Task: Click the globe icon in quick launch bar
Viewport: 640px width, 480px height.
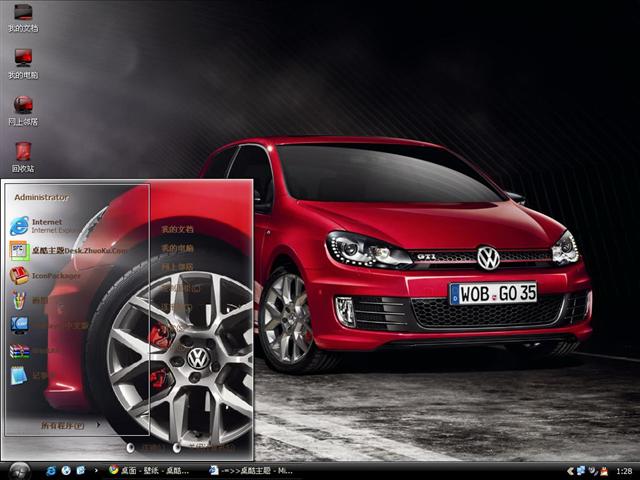Action: 66,471
